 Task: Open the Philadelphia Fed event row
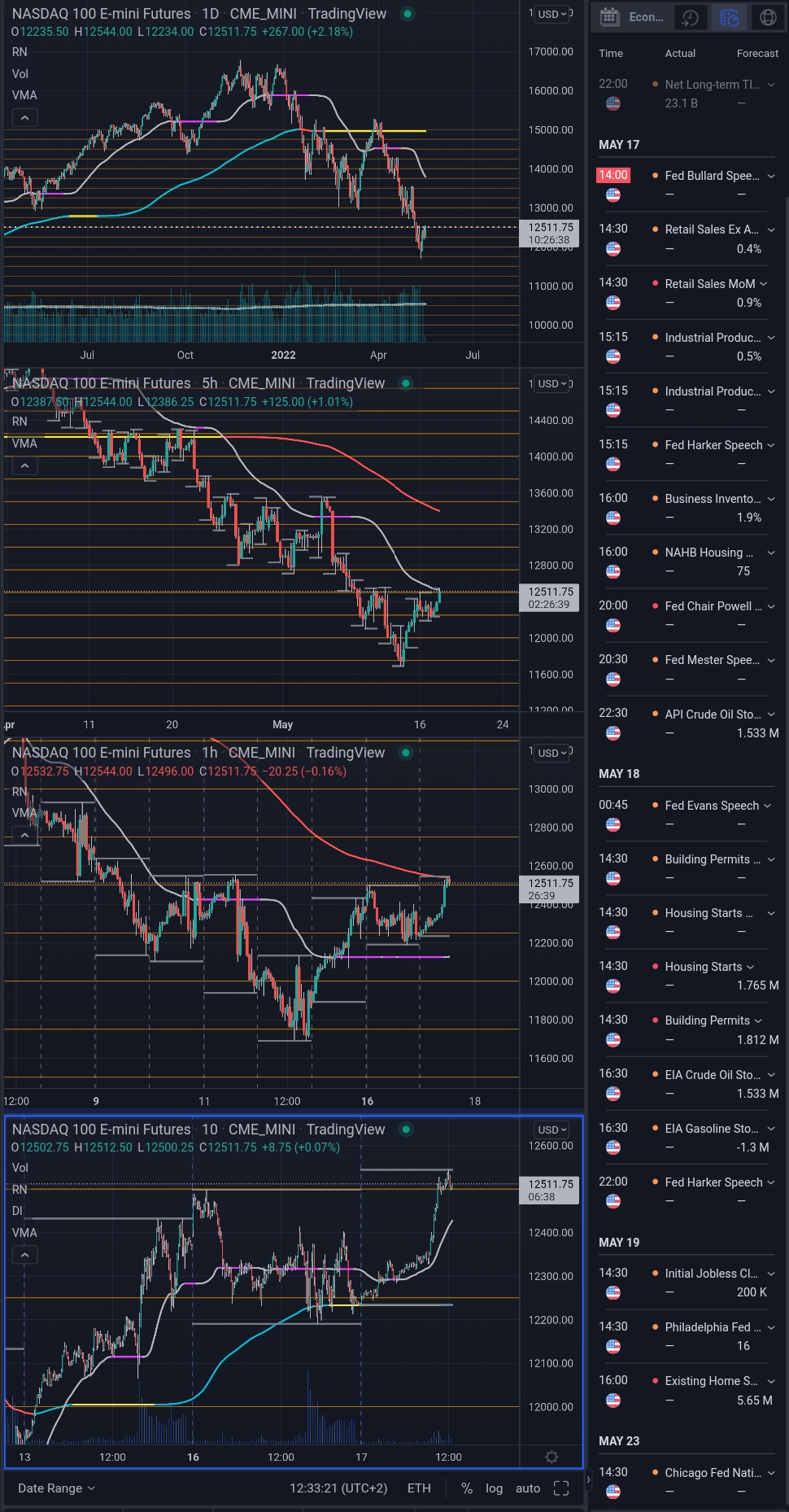click(x=687, y=1336)
